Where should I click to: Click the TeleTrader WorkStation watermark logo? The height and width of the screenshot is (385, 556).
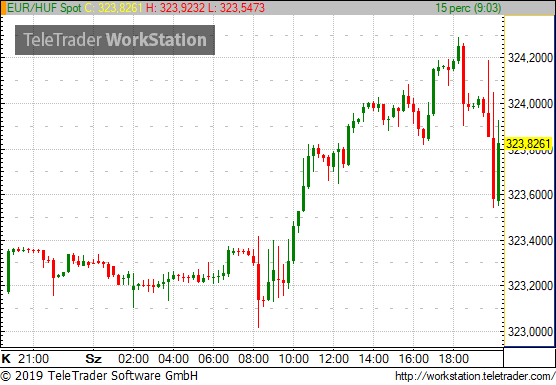point(115,40)
